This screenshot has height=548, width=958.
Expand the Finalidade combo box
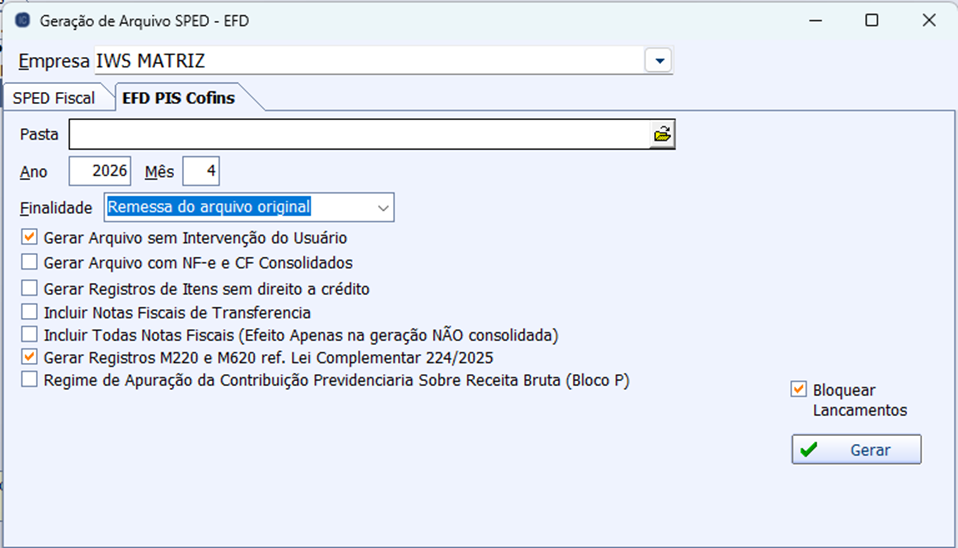[382, 207]
